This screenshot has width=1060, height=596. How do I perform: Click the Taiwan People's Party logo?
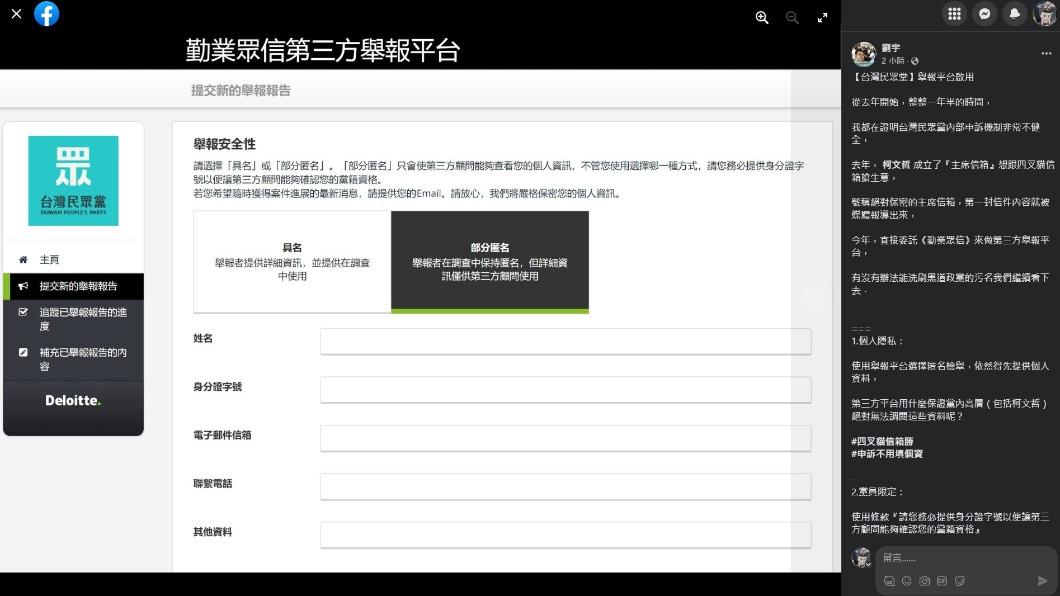(x=73, y=181)
